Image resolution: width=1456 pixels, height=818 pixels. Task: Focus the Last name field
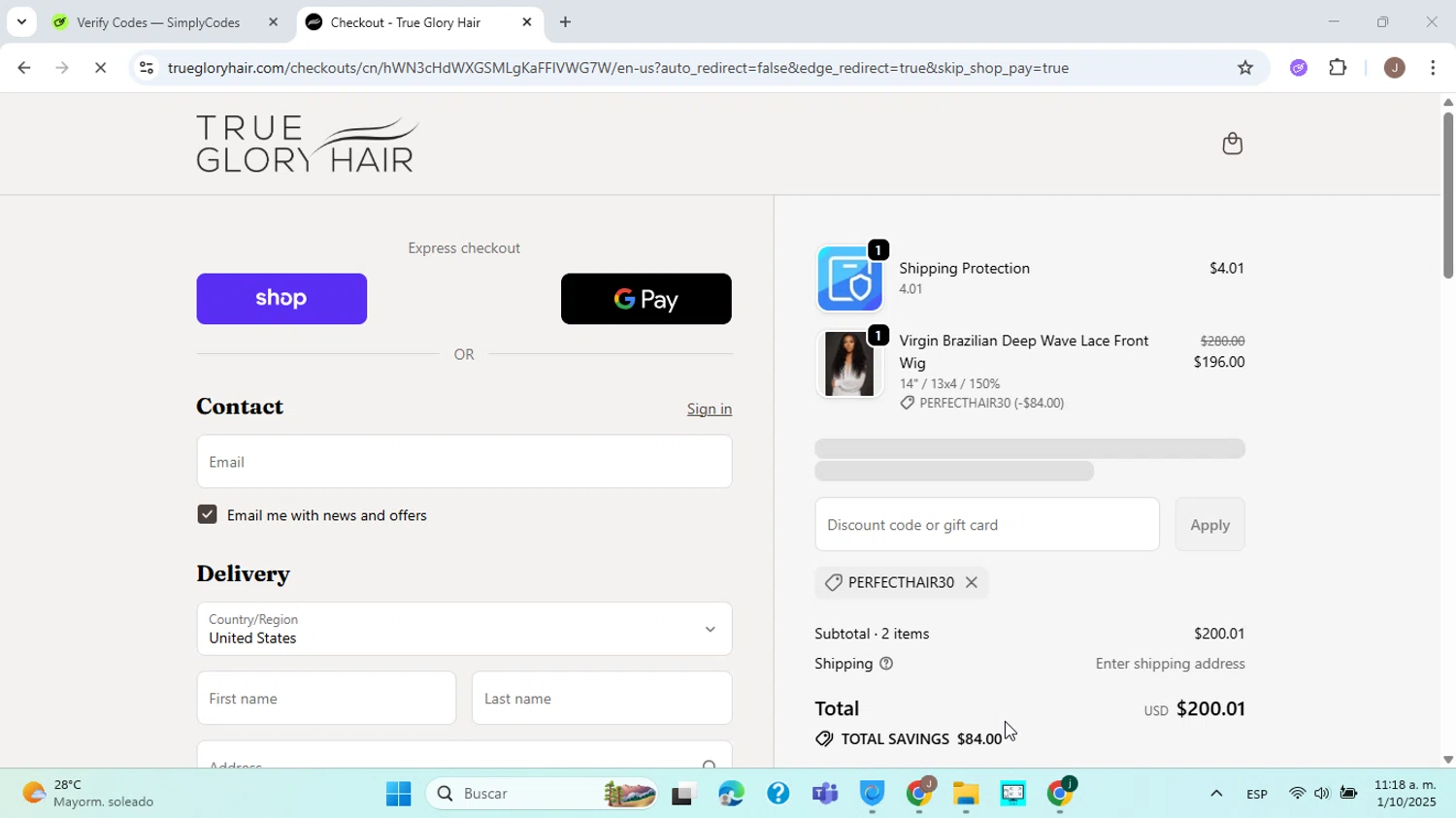click(602, 699)
